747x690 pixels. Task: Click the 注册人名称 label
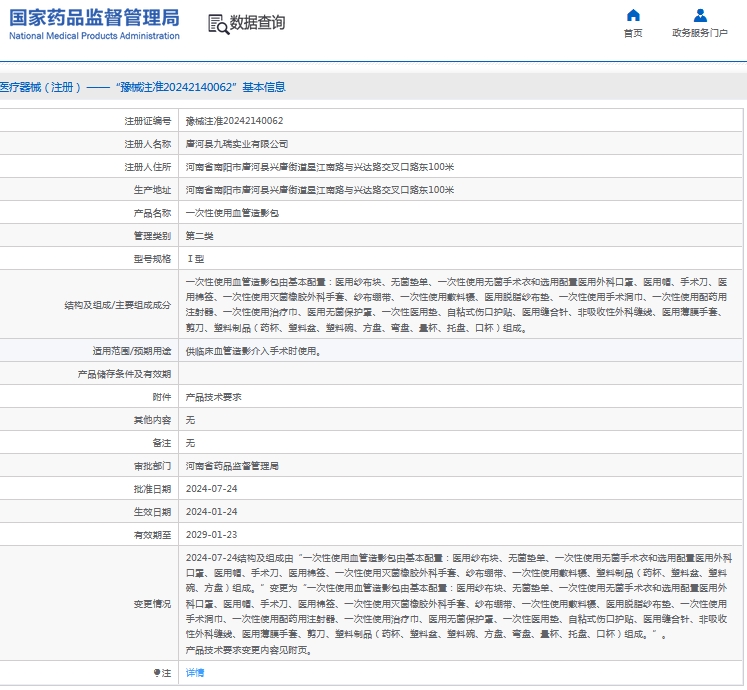[x=148, y=144]
